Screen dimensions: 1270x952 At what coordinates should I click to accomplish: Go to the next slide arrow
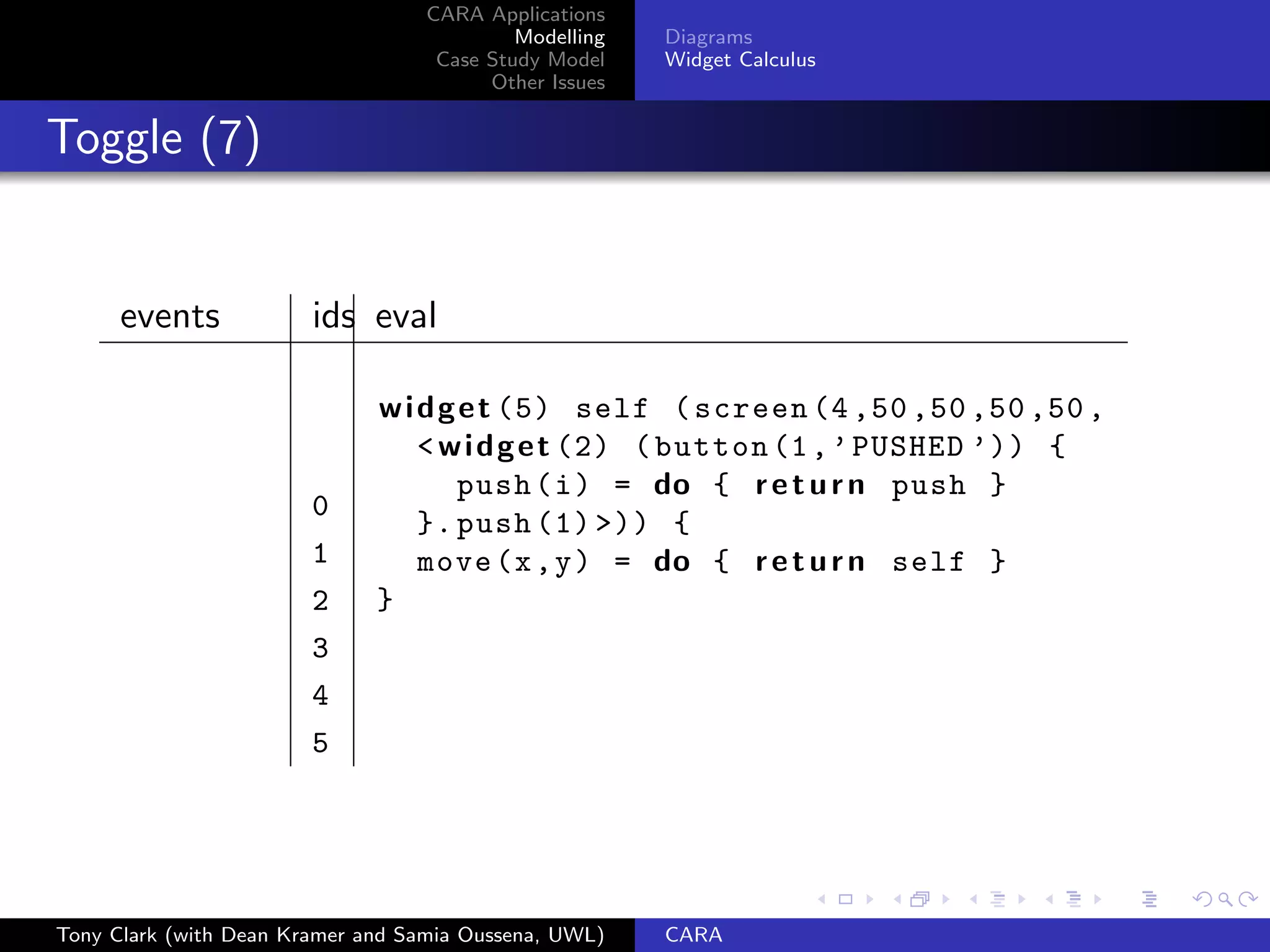tap(869, 899)
